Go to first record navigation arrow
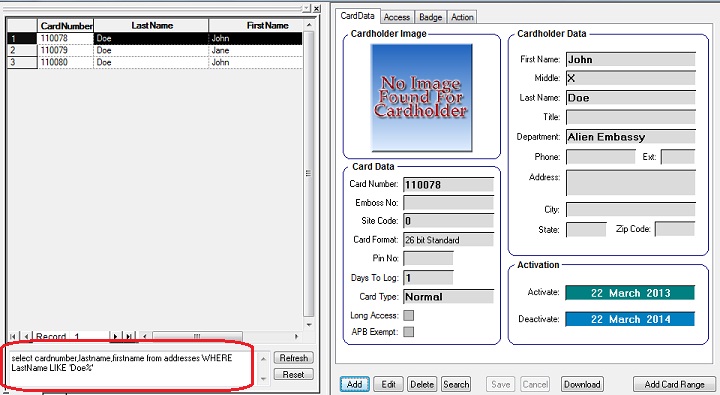 coord(13,337)
